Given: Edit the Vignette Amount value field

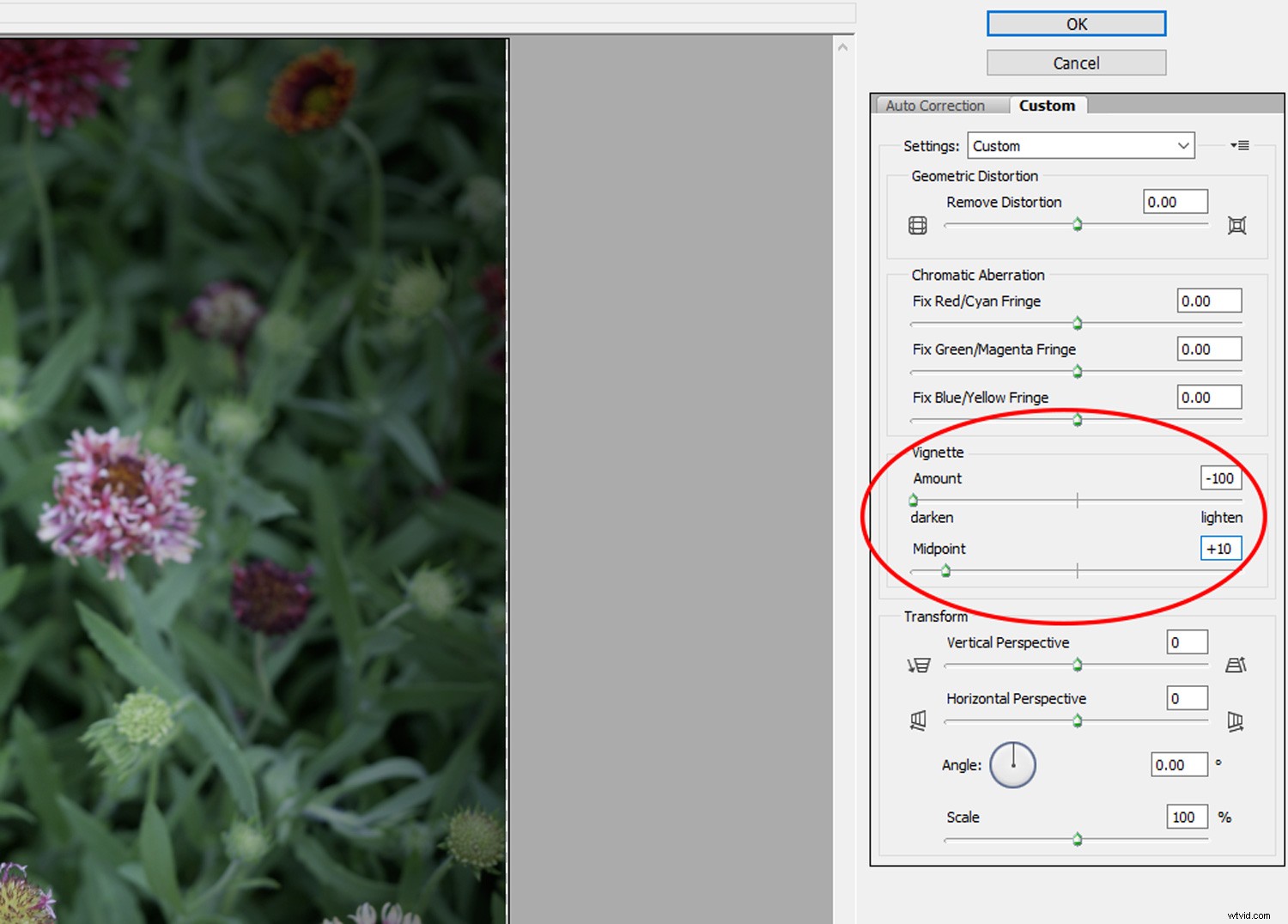Looking at the screenshot, I should point(1220,478).
